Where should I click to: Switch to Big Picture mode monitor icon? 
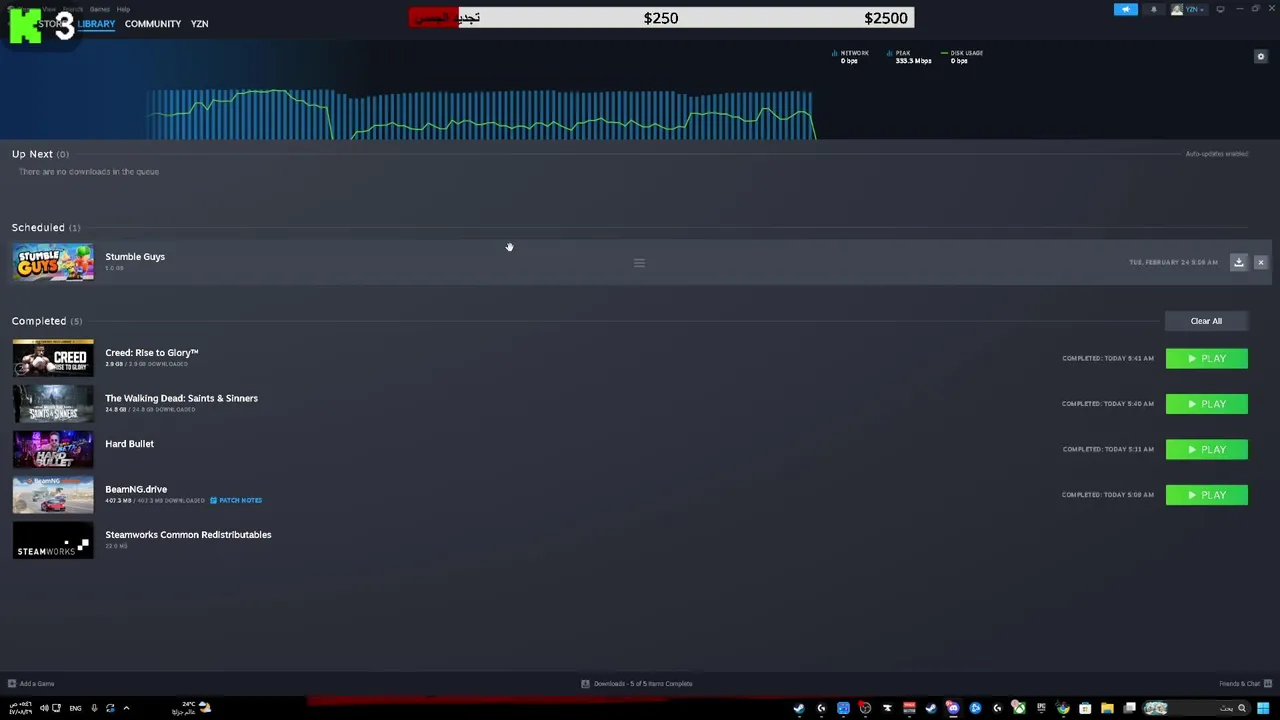[x=1220, y=9]
